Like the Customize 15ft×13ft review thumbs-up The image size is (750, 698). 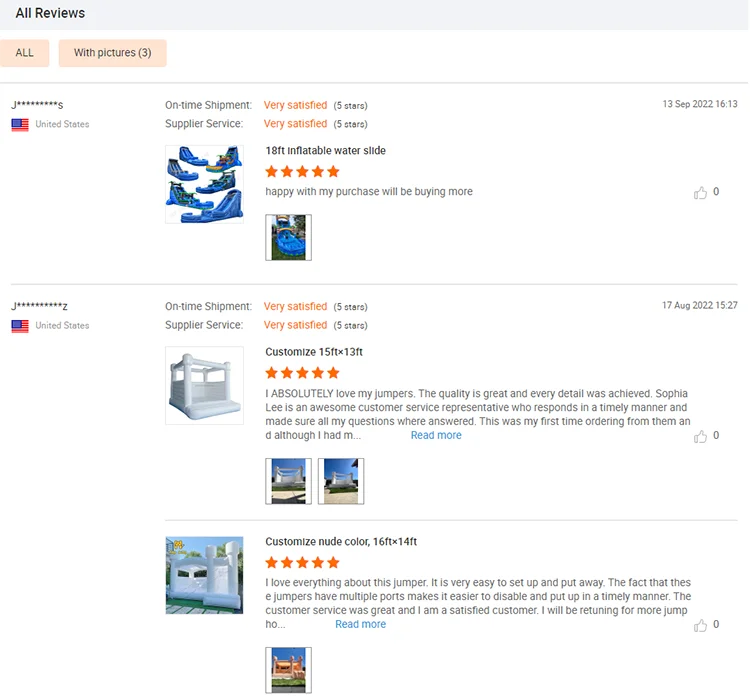point(700,436)
